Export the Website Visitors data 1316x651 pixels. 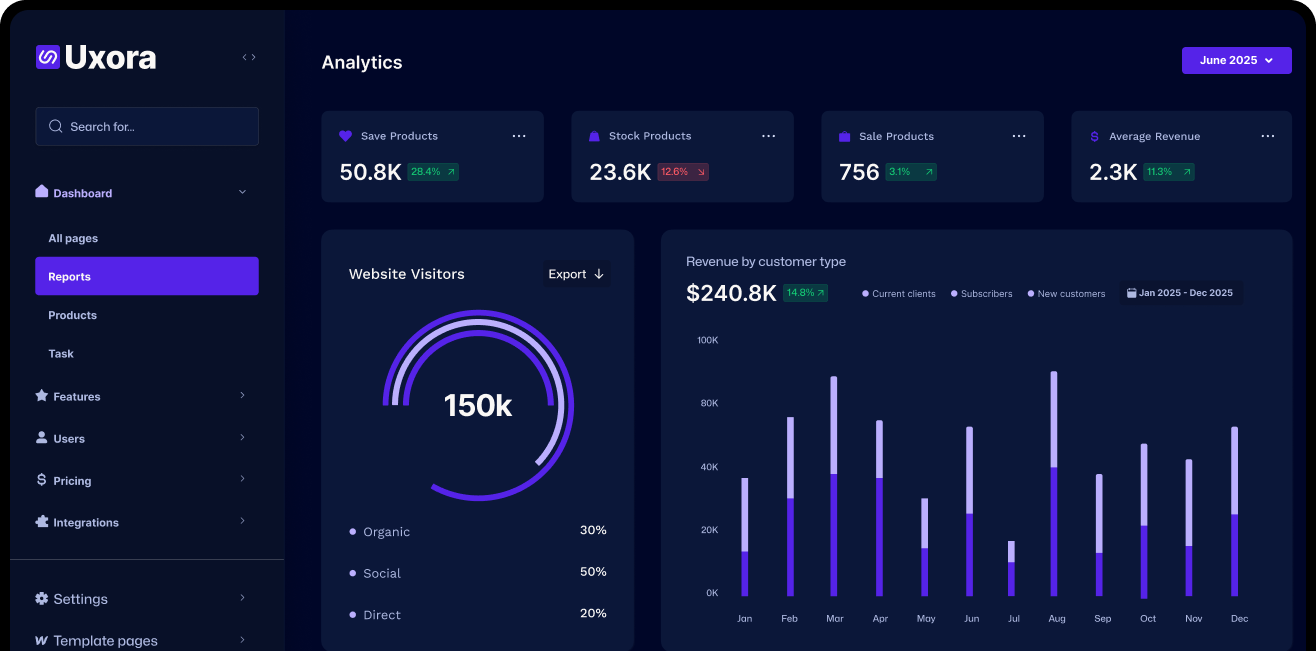coord(576,274)
